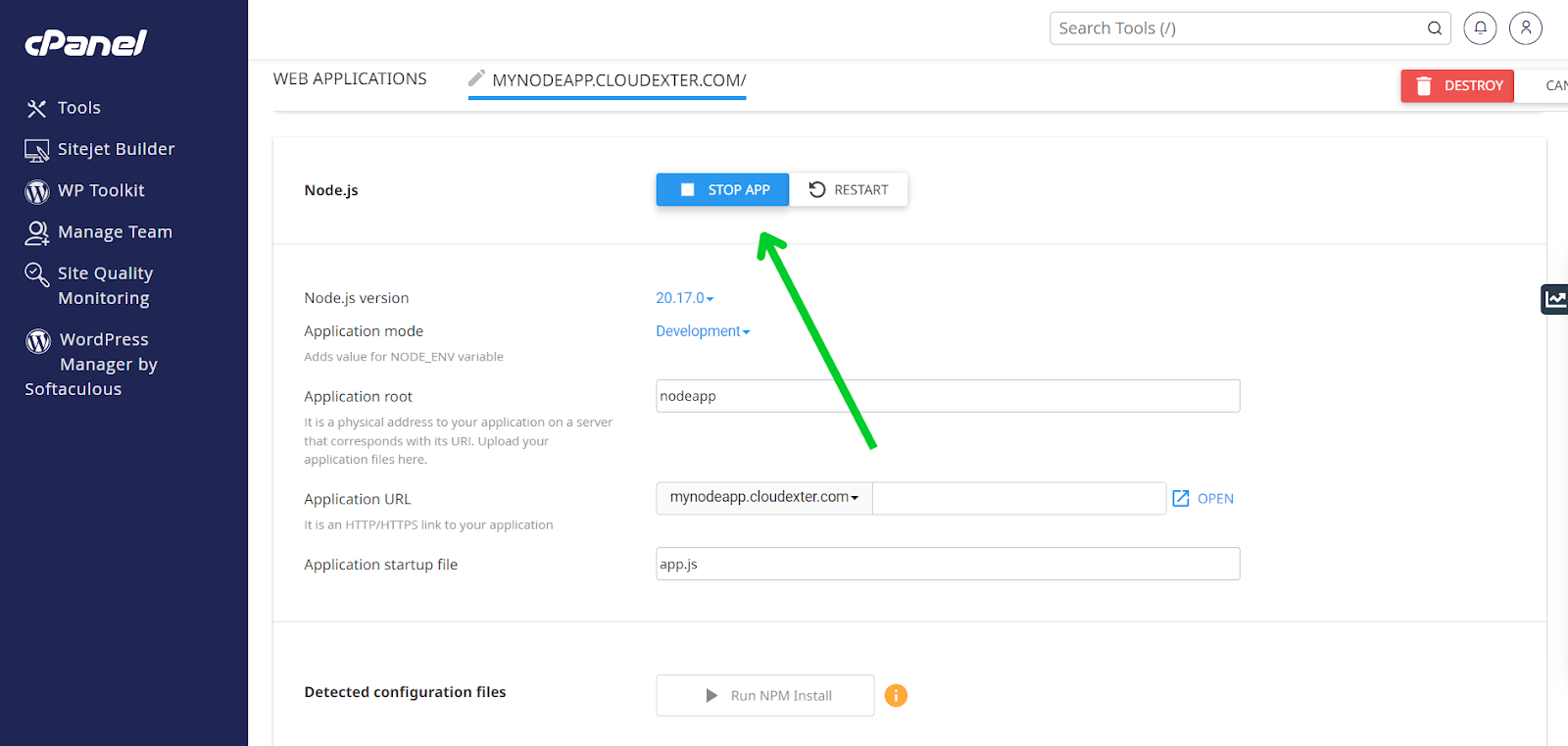Click the search magnifier icon
Screen dimensions: 1568x746
tap(1434, 28)
